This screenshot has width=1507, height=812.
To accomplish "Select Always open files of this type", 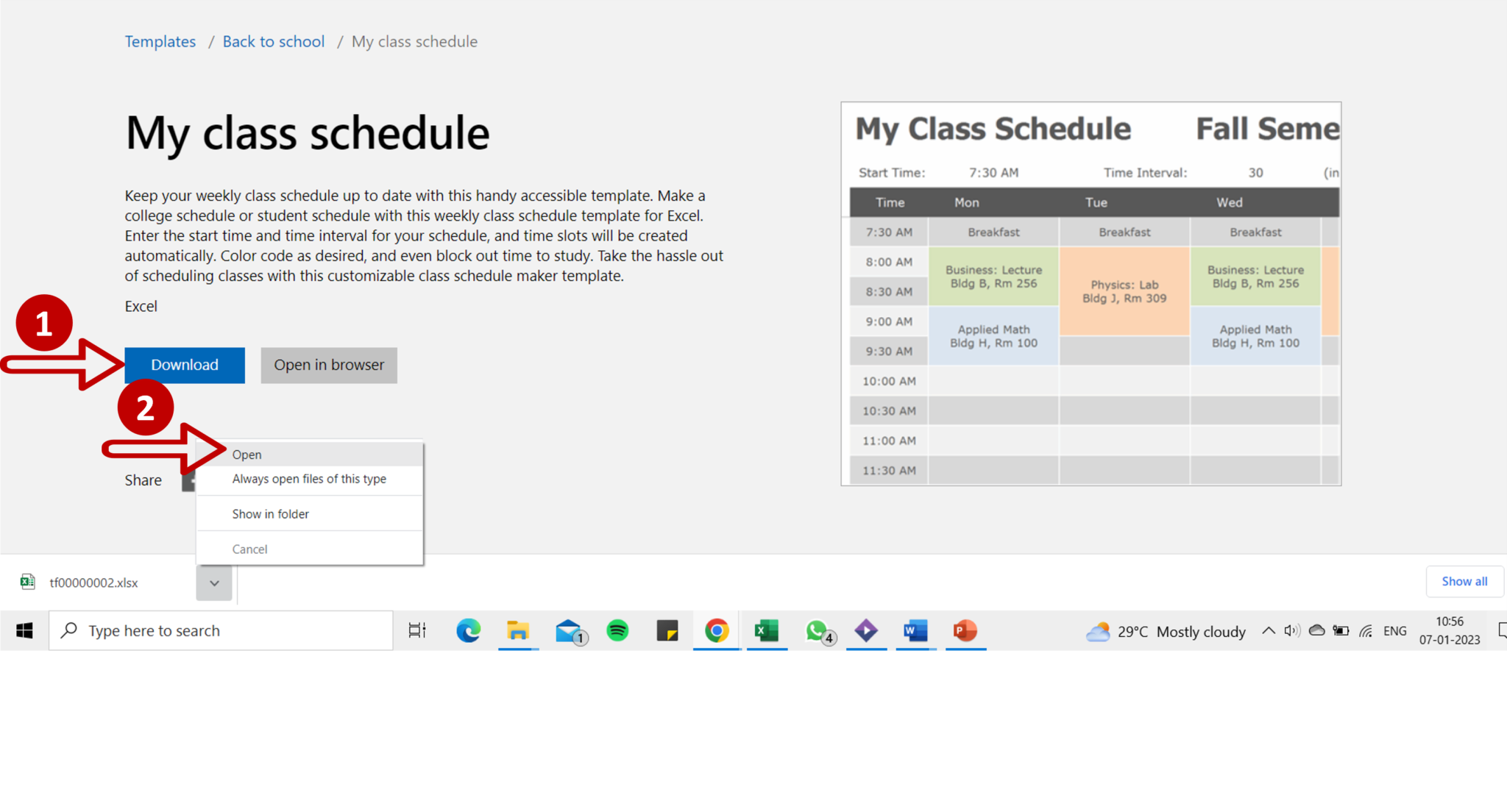I will (309, 479).
